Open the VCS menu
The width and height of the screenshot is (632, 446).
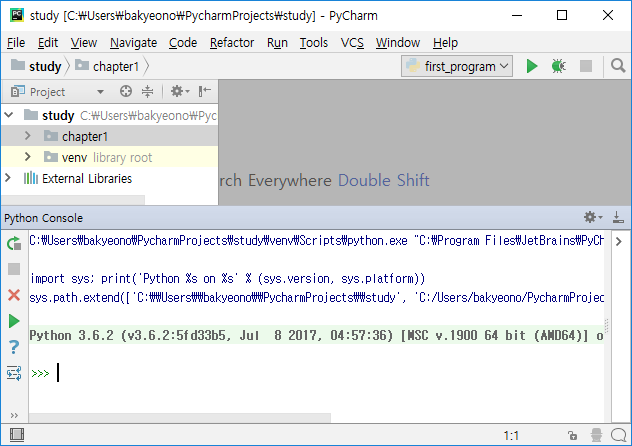click(352, 42)
